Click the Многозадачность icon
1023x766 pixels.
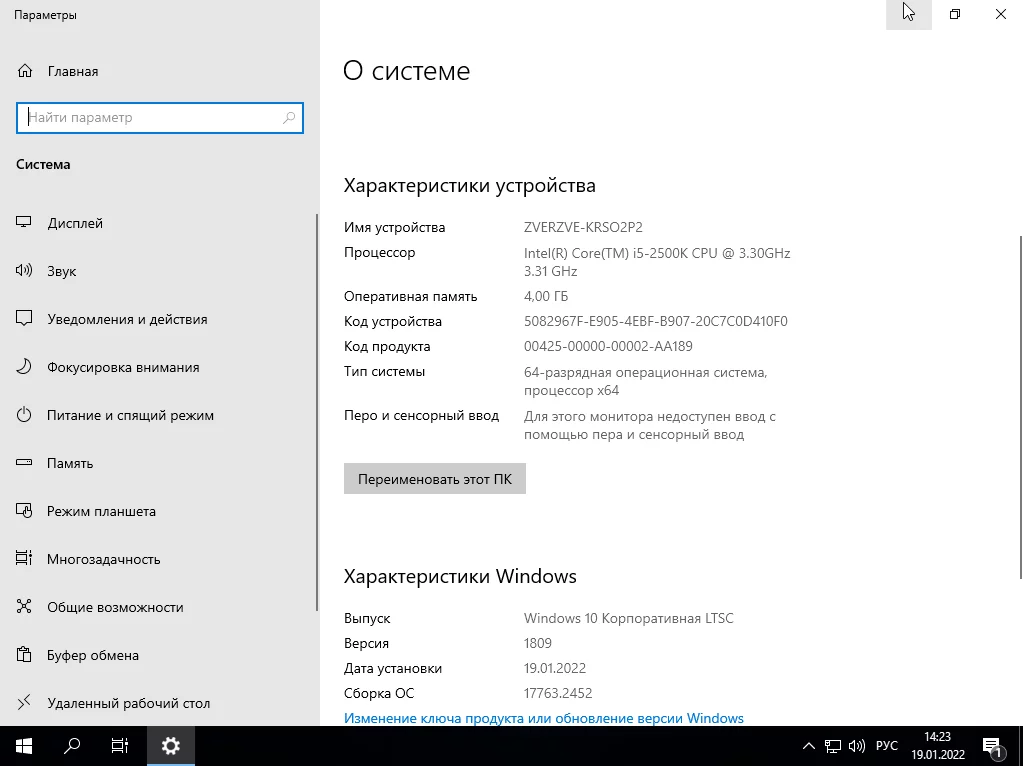click(23, 559)
